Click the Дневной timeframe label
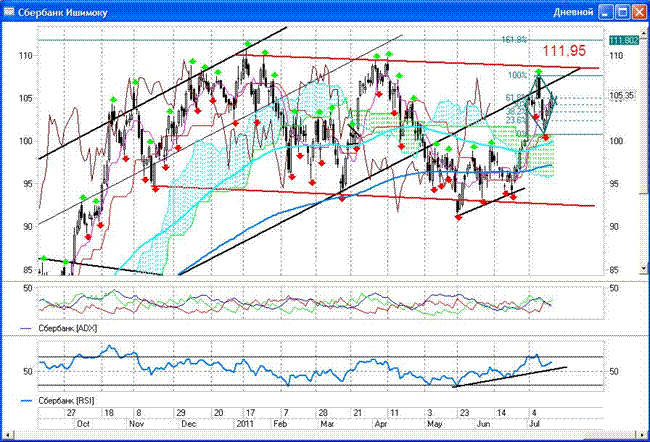Screen dimensions: 650x442 573,12
